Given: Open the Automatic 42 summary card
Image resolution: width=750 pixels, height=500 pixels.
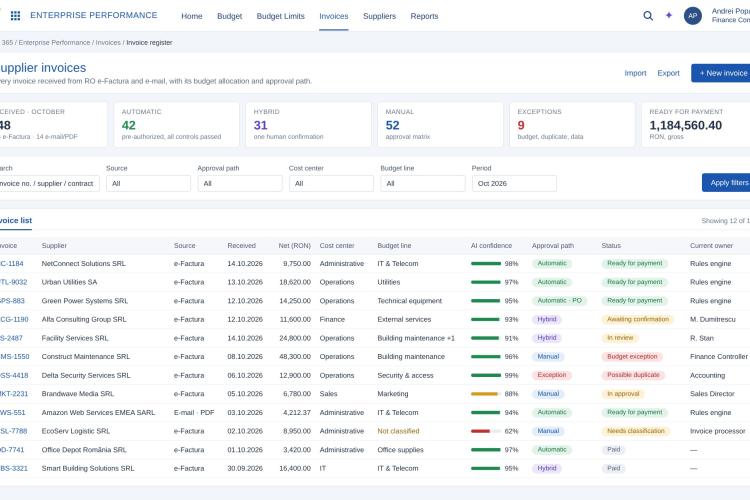Looking at the screenshot, I should [176, 124].
